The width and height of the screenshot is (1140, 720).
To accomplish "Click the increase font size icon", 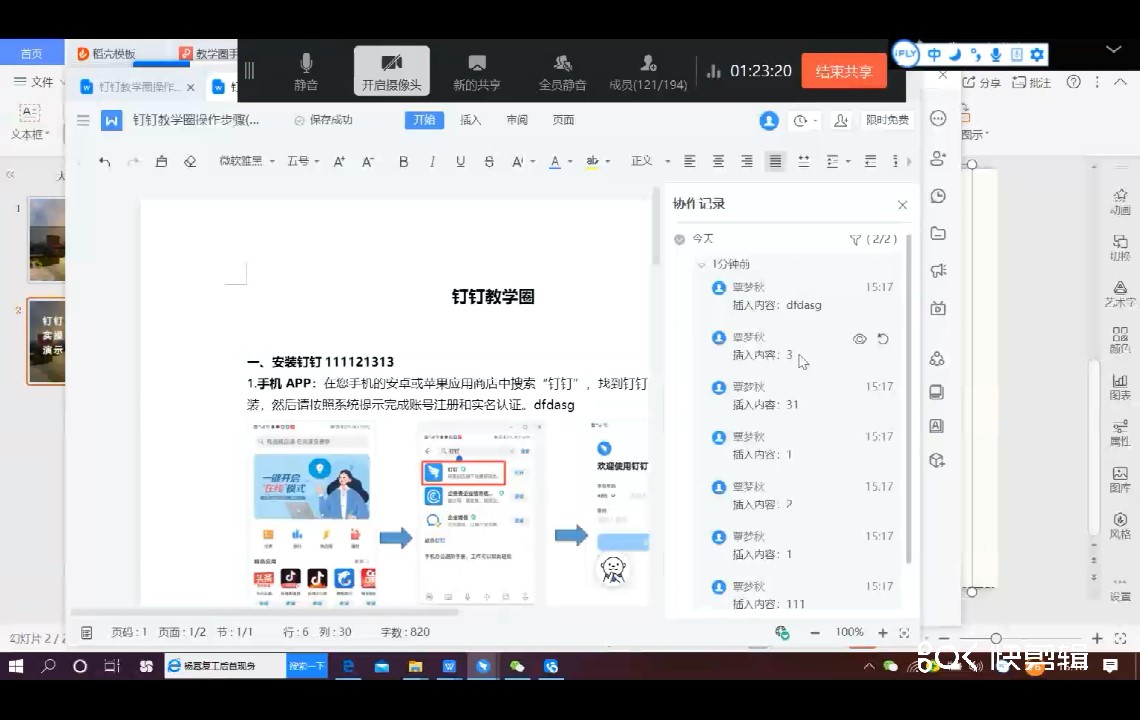I will point(339,162).
